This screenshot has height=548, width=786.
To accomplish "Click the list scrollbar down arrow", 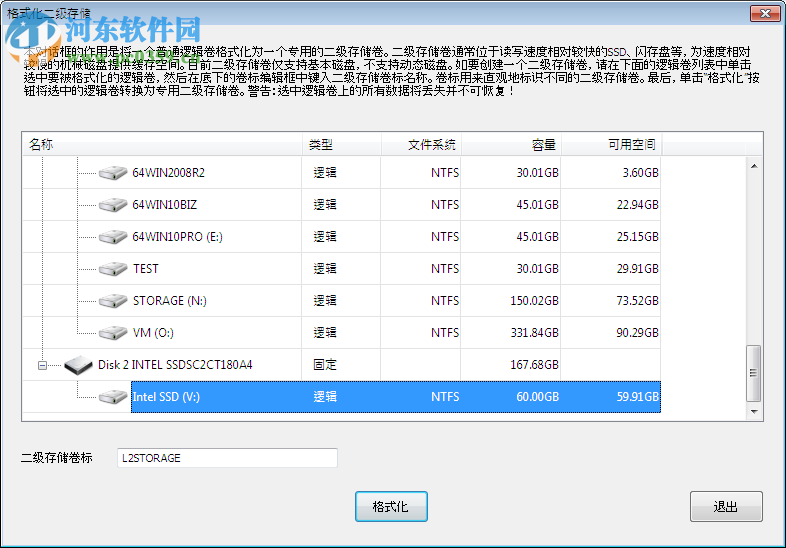I will (754, 412).
